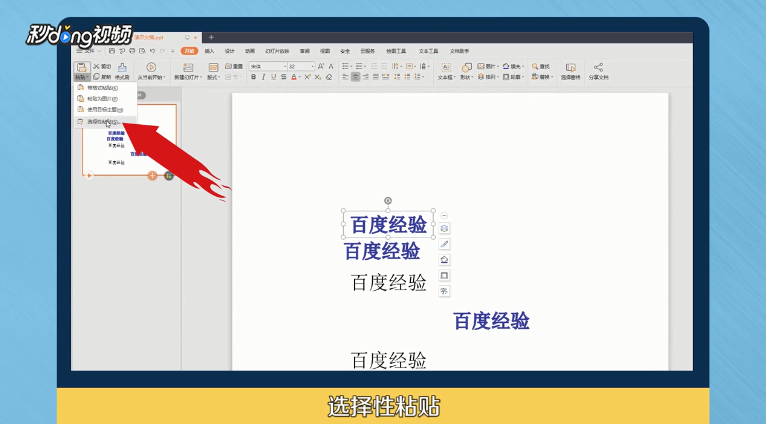Click the 查找 find button

pyautogui.click(x=541, y=66)
